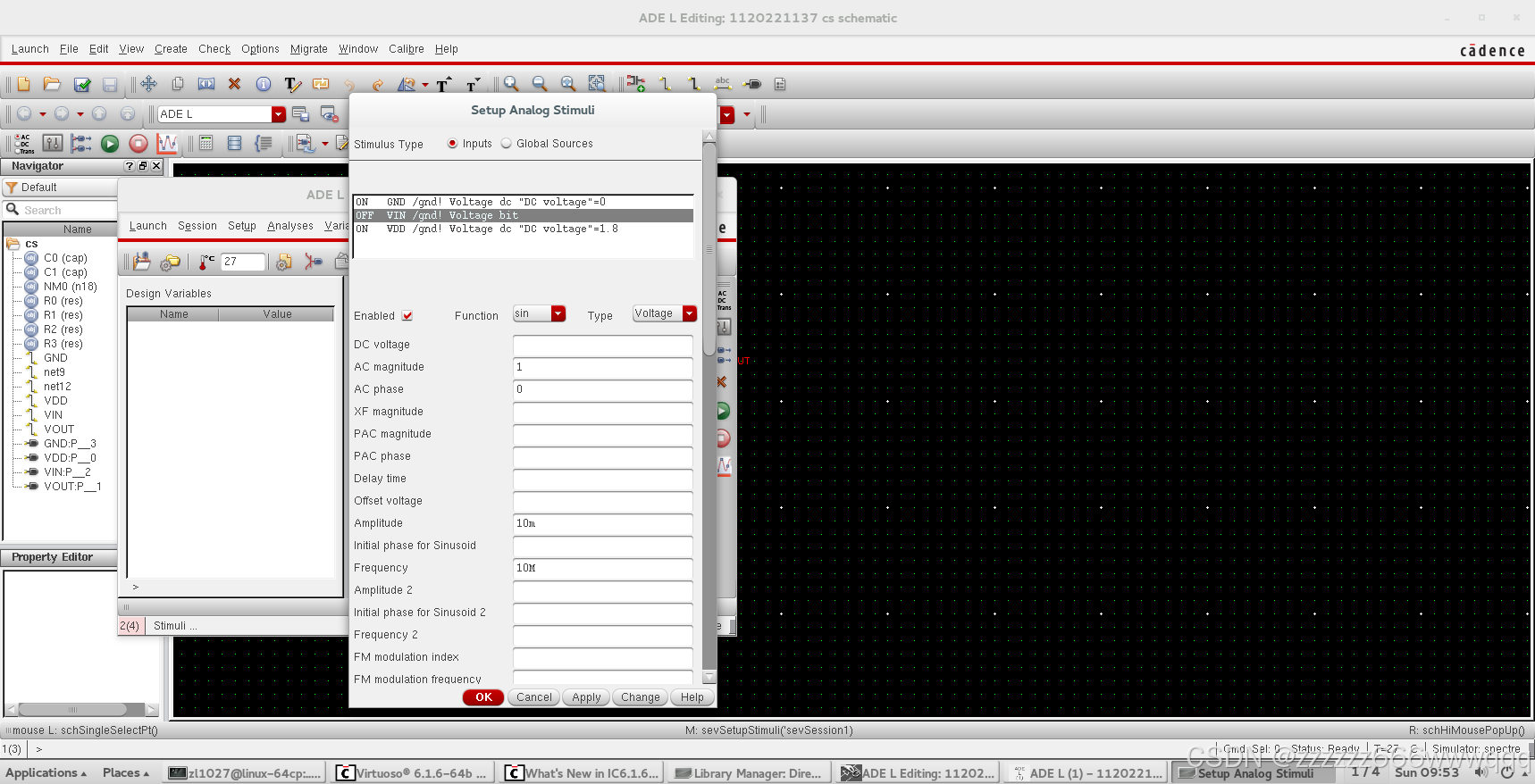Image resolution: width=1535 pixels, height=784 pixels.
Task: Click the Redo arrow icon
Action: pyautogui.click(x=378, y=84)
